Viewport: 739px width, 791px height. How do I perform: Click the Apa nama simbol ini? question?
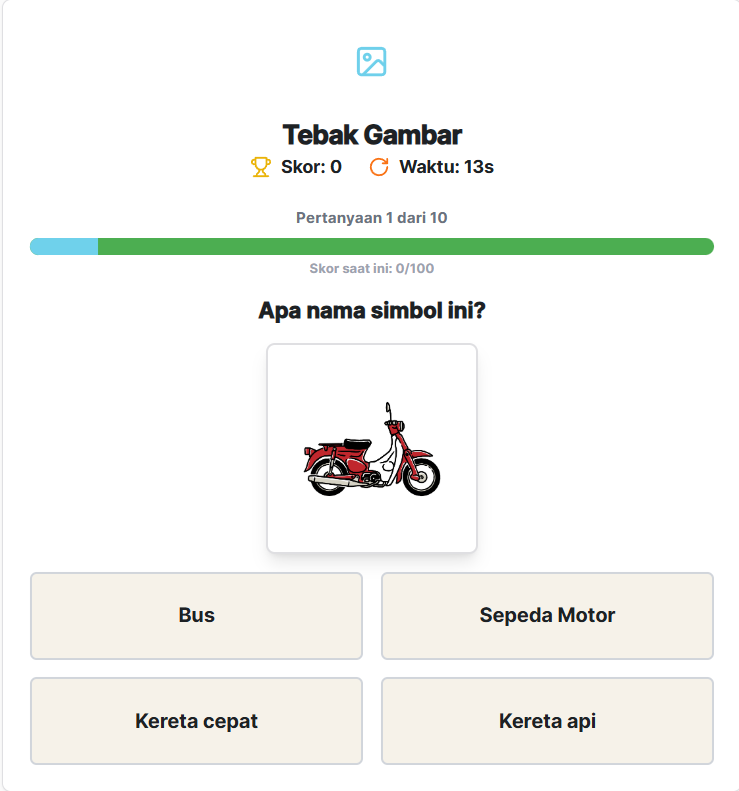point(371,310)
